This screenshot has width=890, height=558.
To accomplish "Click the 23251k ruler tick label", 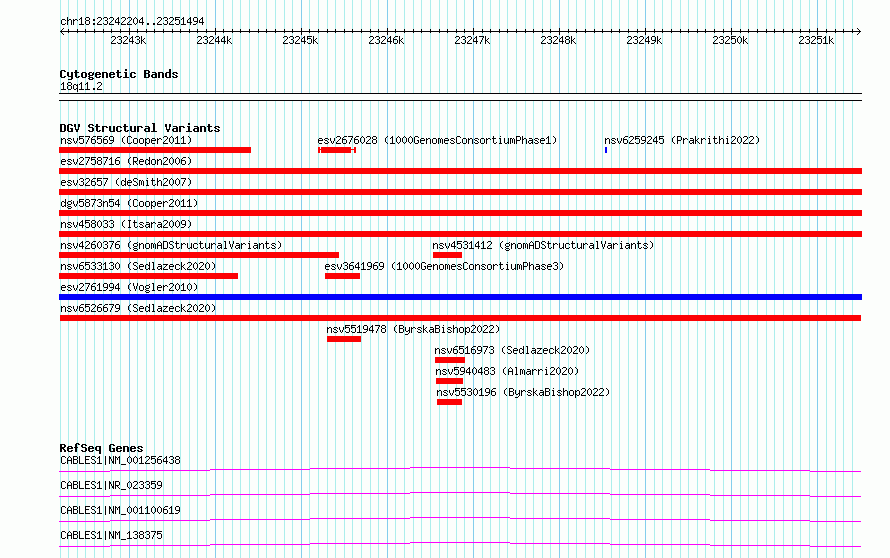I will pos(816,40).
